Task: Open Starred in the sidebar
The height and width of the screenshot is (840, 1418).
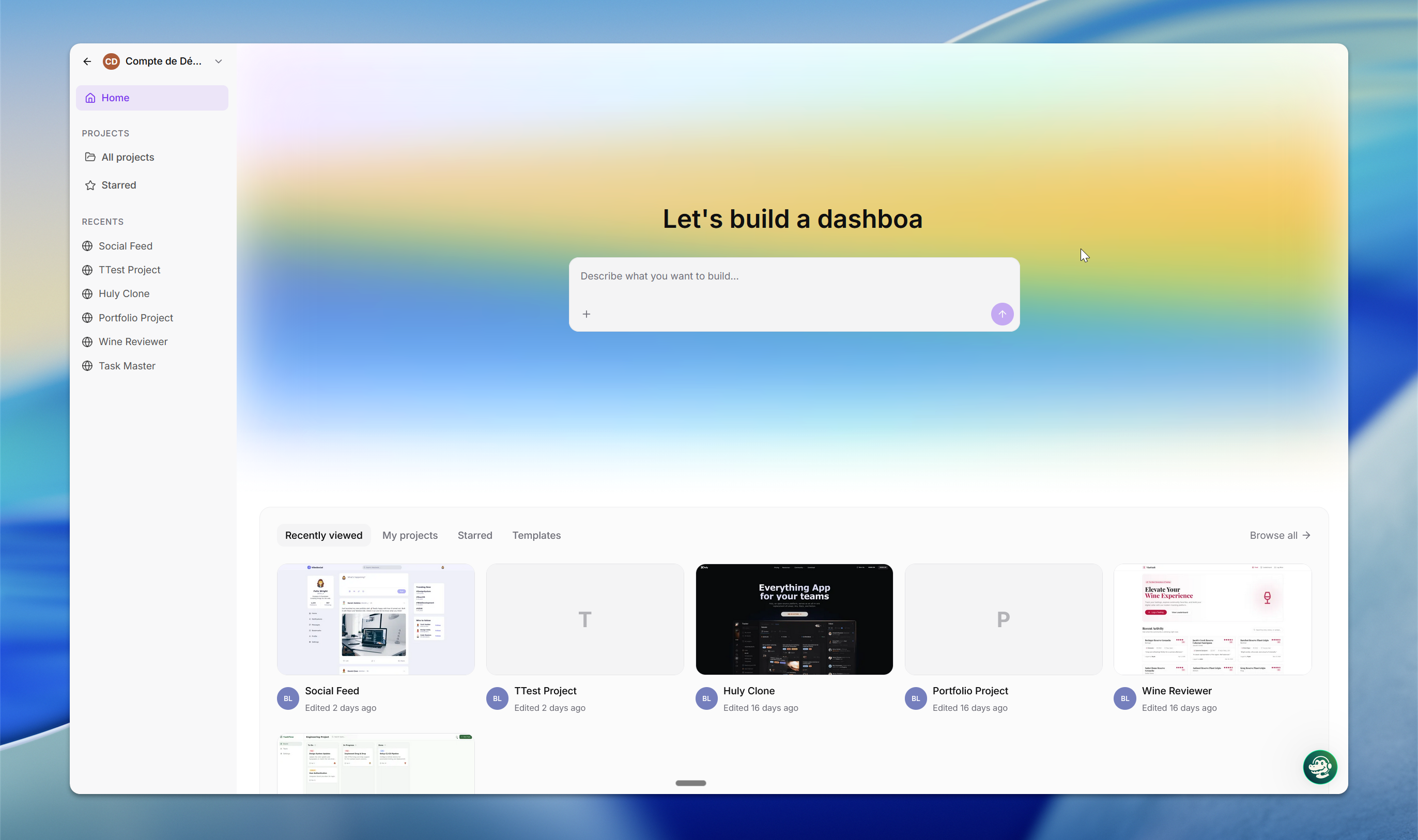Action: 152,185
